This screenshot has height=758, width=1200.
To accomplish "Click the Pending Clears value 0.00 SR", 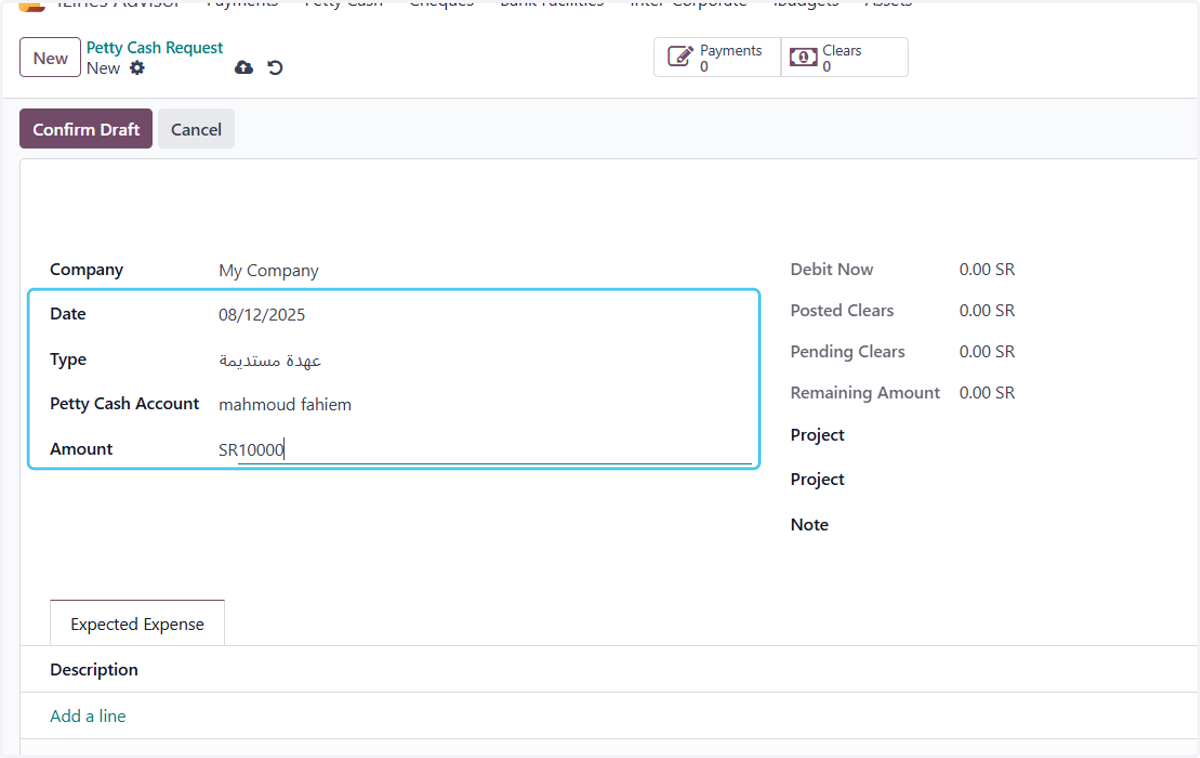I will (987, 352).
